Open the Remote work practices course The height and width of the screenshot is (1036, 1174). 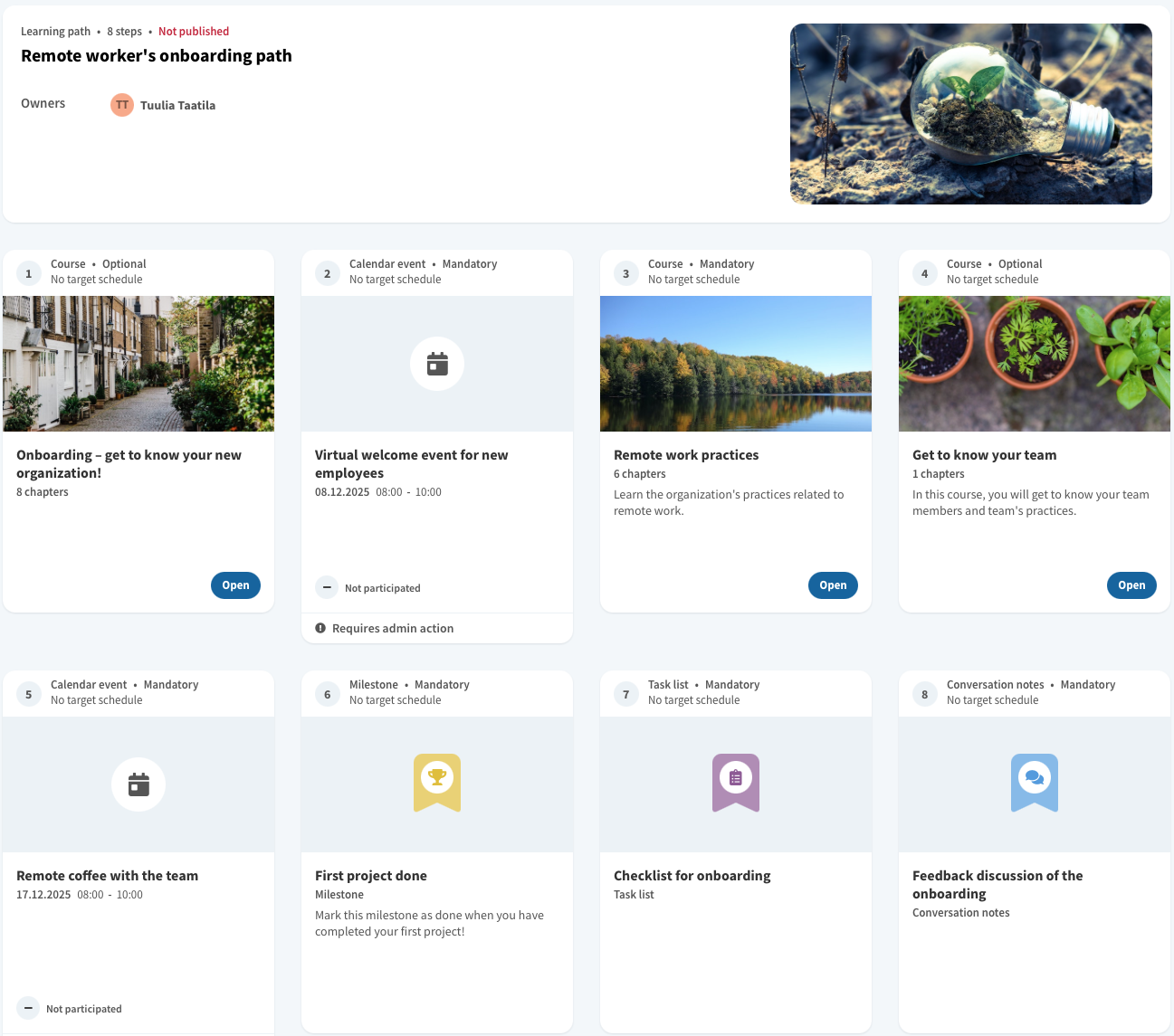[833, 585]
